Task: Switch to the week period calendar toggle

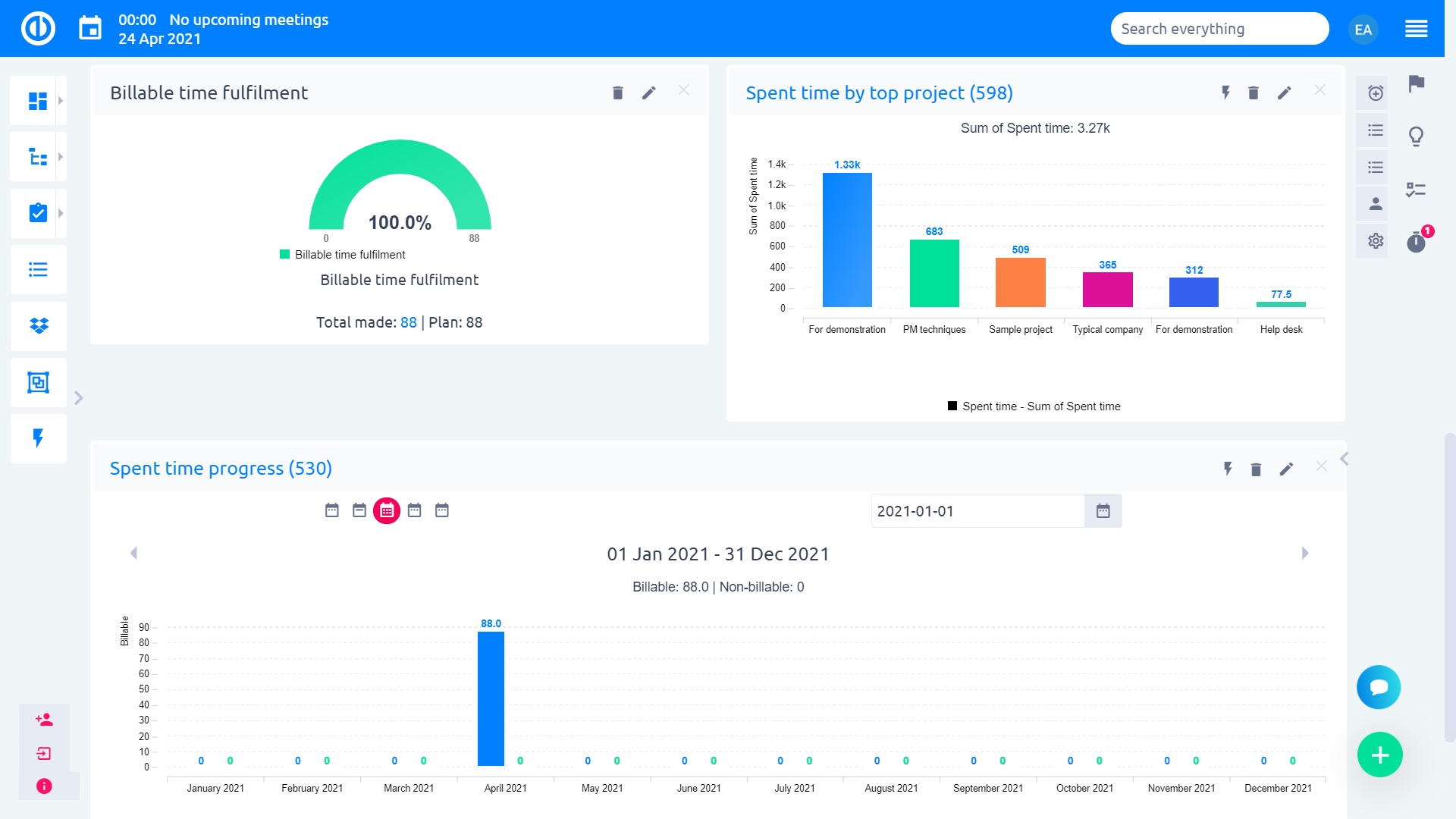Action: (x=359, y=510)
